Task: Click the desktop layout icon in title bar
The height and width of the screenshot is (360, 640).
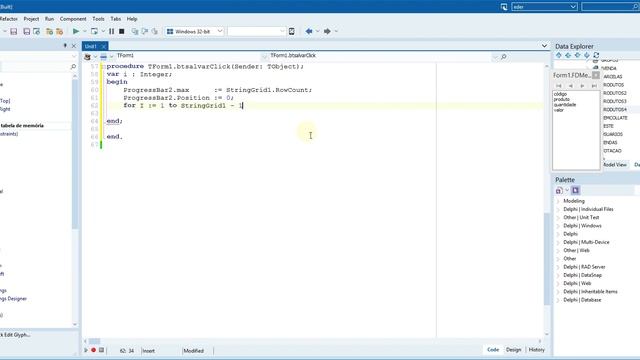Action: 504,7
